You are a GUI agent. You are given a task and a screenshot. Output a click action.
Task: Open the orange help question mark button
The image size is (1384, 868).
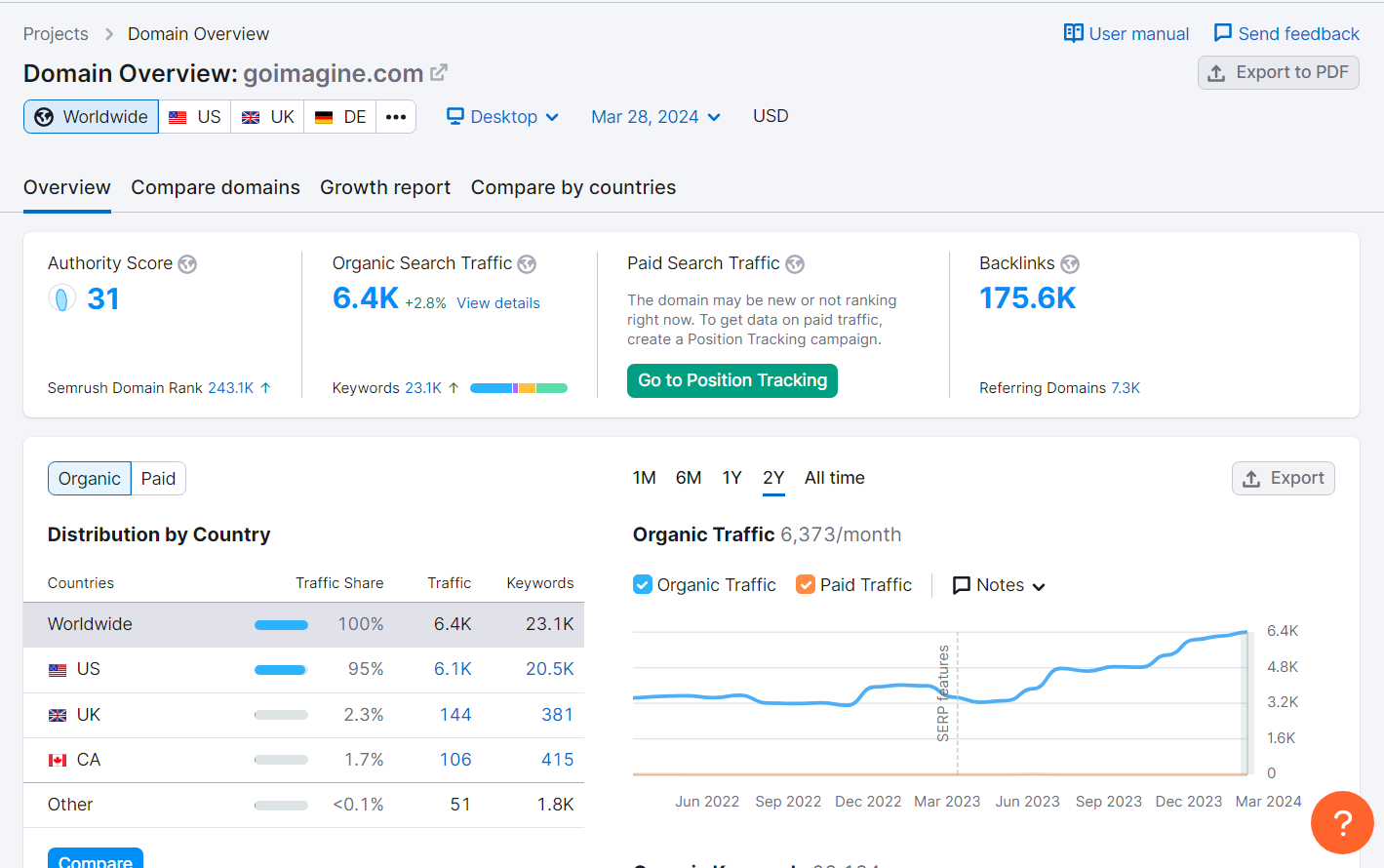(x=1342, y=822)
